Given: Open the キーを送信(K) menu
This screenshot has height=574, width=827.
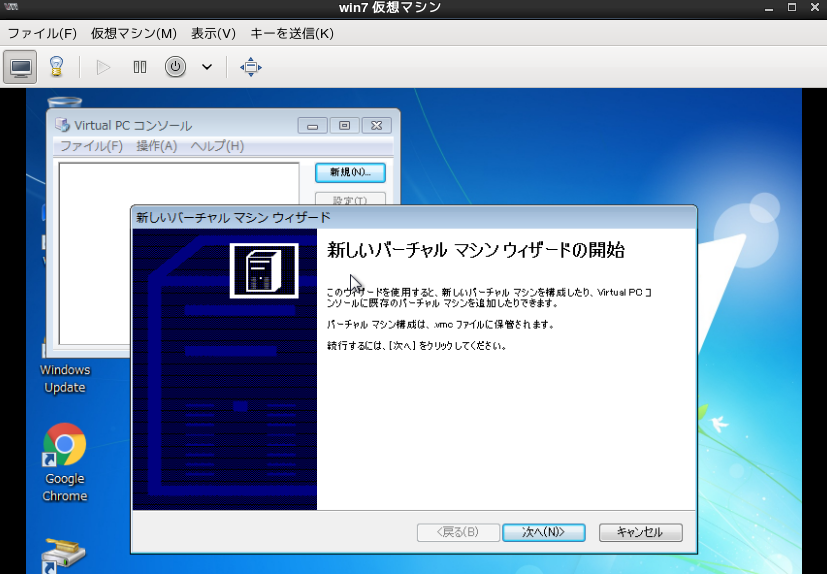Looking at the screenshot, I should click(292, 34).
